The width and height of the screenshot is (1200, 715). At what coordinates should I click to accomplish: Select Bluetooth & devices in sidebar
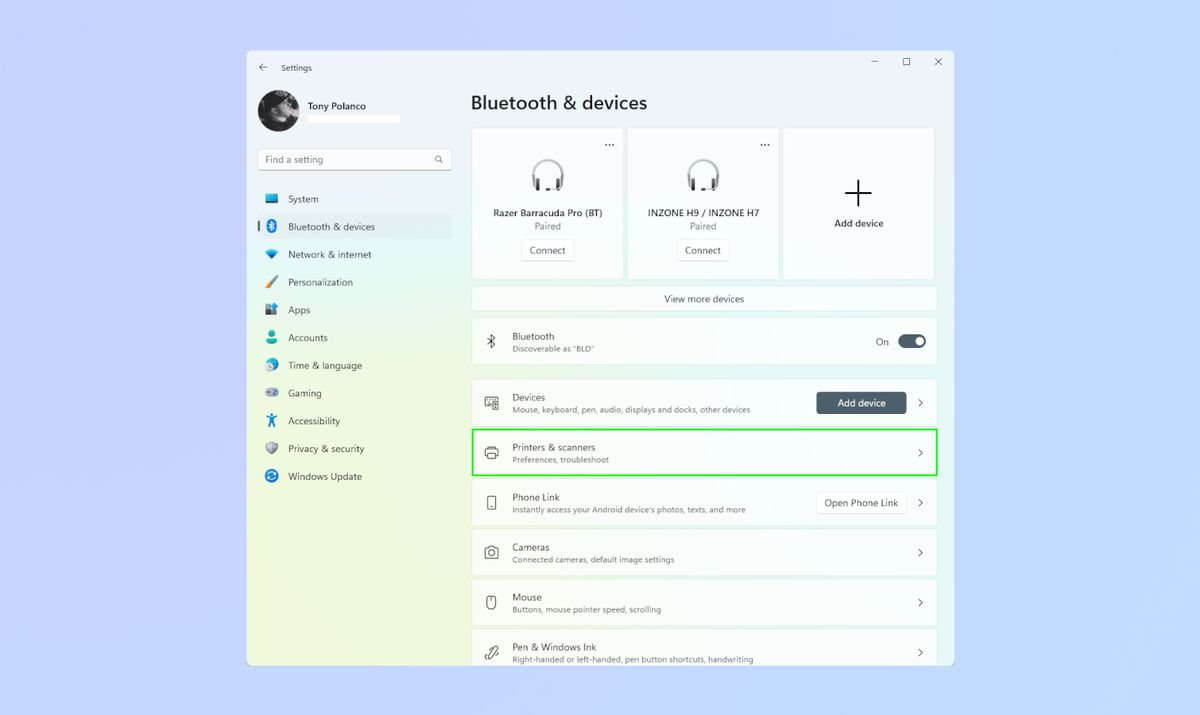(x=355, y=227)
